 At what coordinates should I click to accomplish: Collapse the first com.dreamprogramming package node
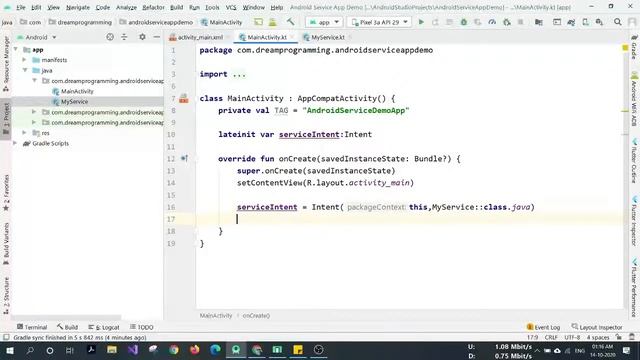point(34,81)
